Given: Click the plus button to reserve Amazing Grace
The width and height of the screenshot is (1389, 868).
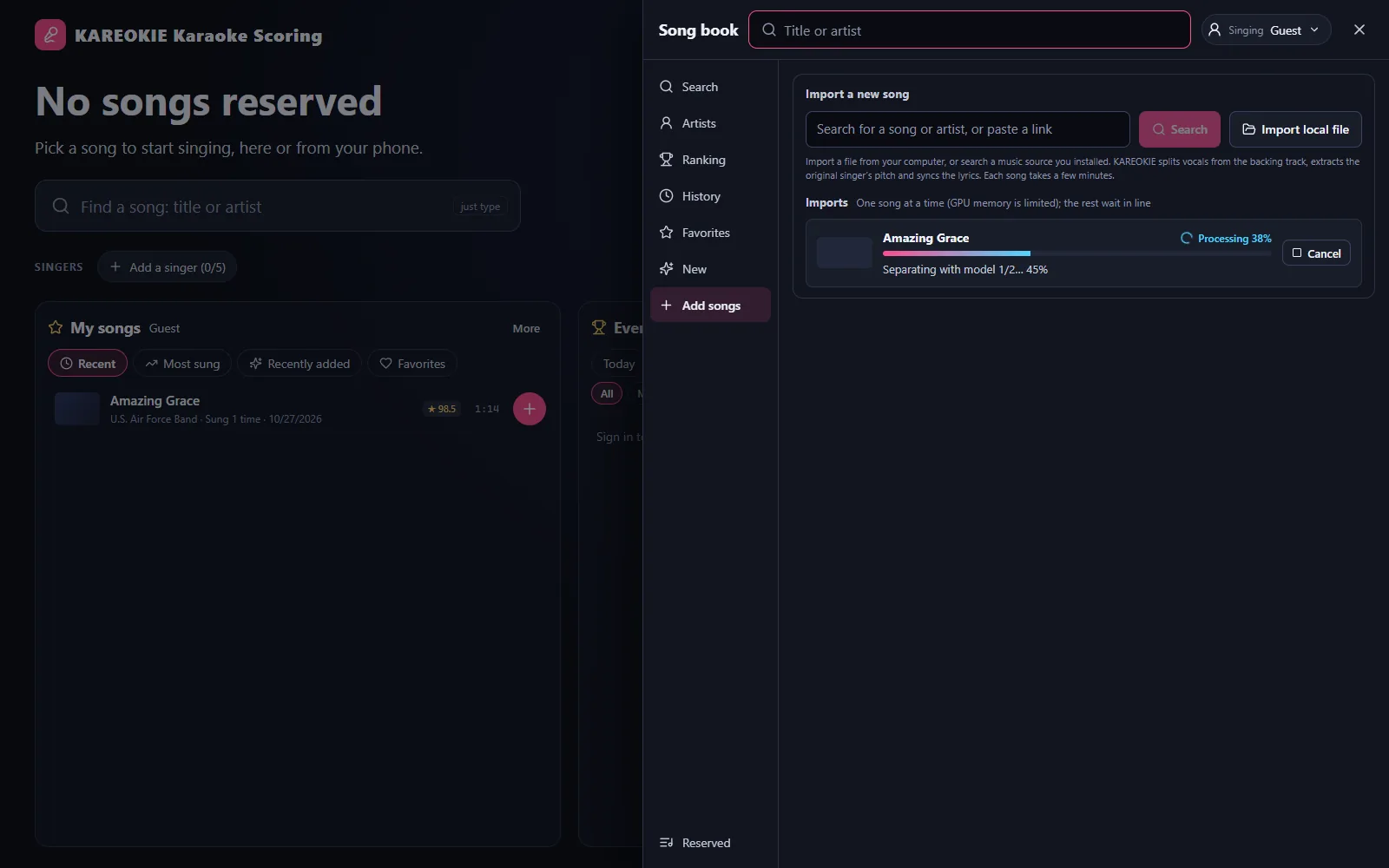Looking at the screenshot, I should pos(530,409).
